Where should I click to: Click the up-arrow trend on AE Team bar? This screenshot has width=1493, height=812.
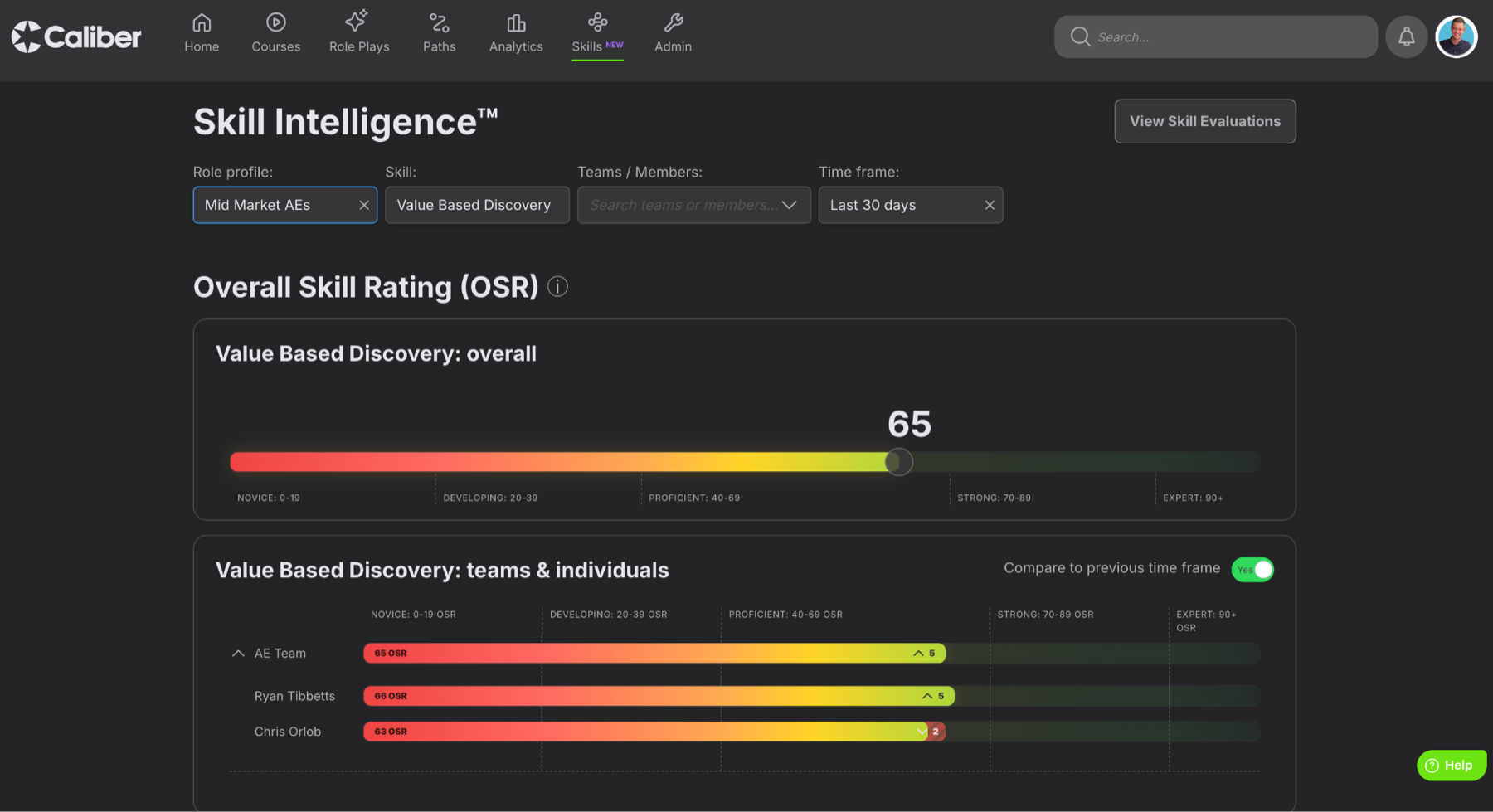(x=918, y=654)
